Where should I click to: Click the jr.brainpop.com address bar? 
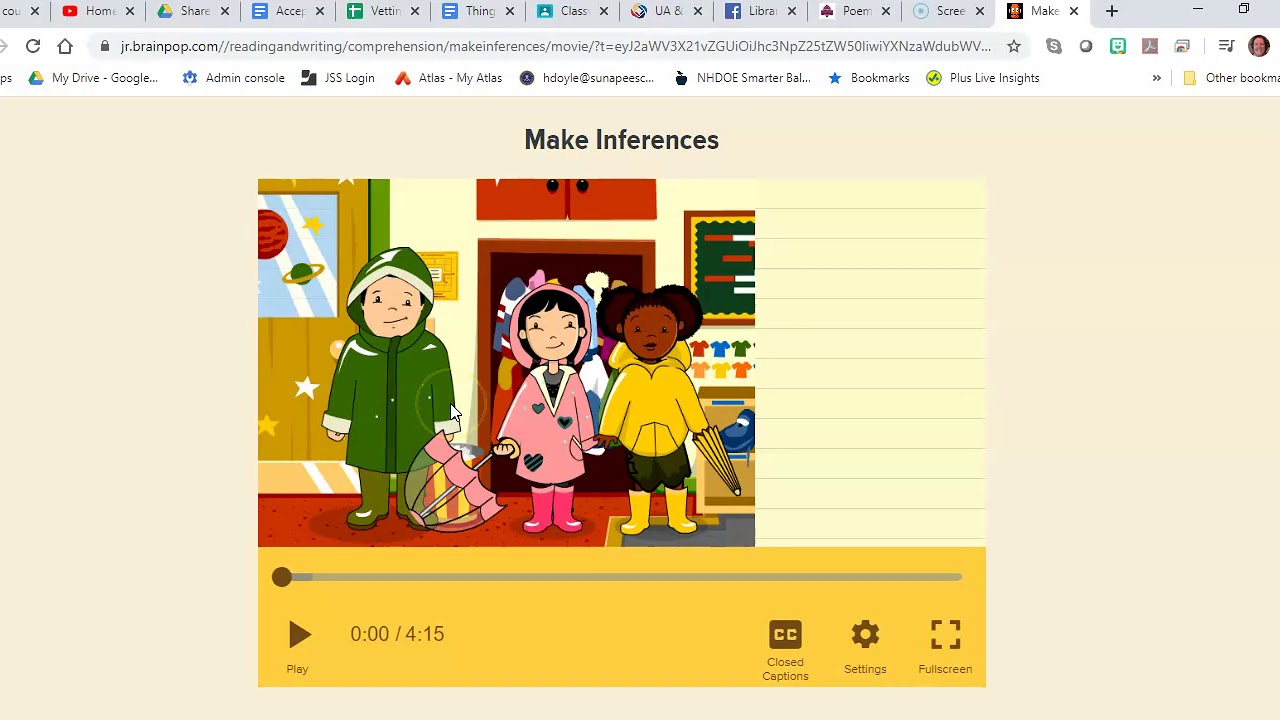click(555, 46)
